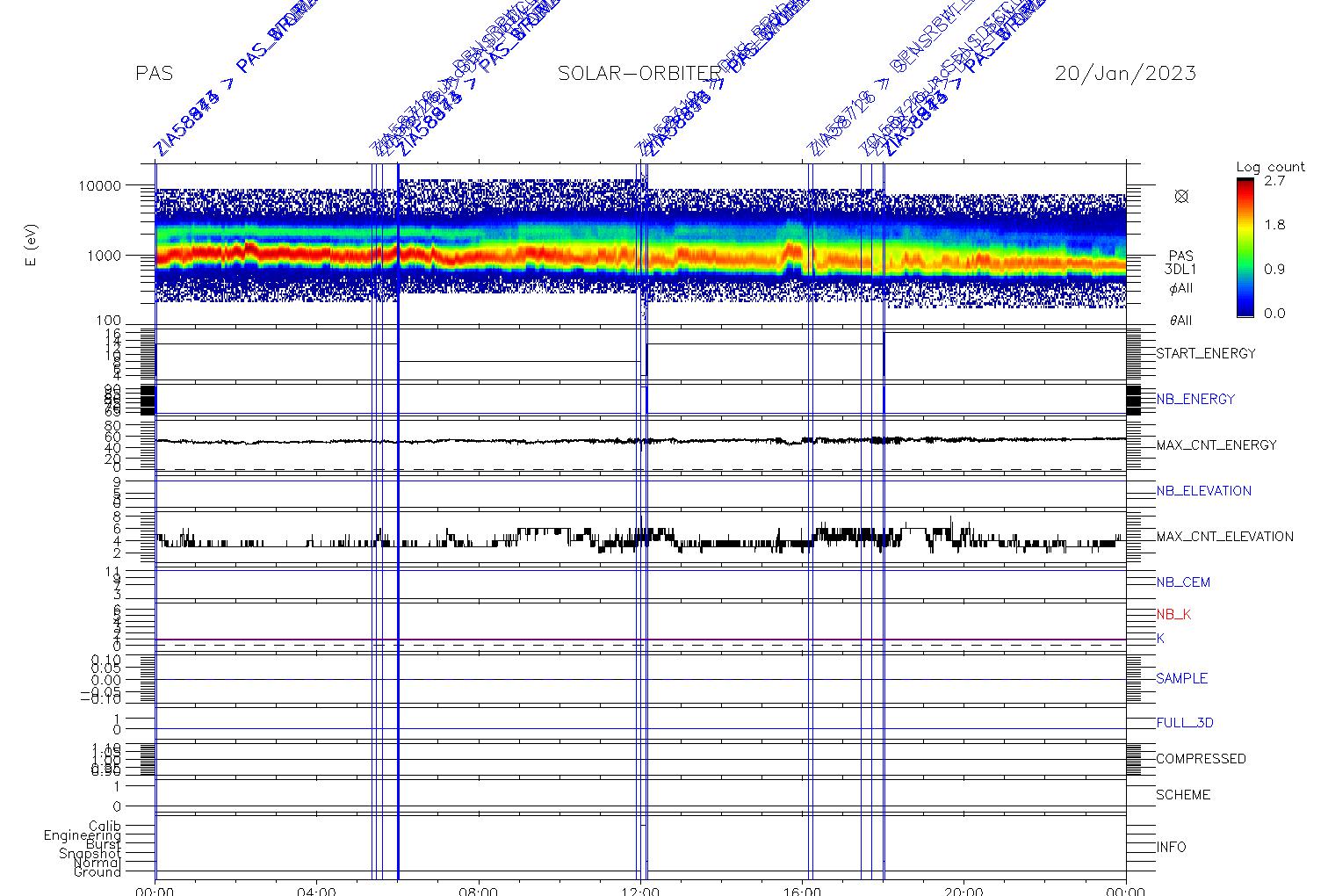Click the 20:00 time axis label
Image resolution: width=1328 pixels, height=896 pixels.
[964, 890]
